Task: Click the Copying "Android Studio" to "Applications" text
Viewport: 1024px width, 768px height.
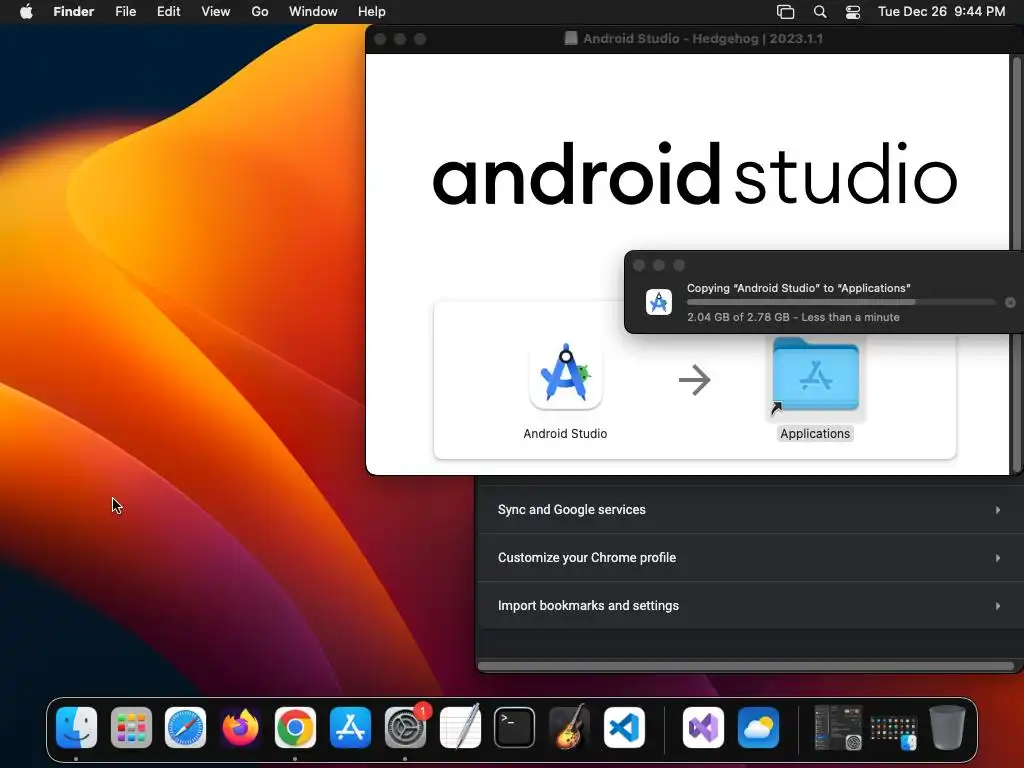Action: (799, 288)
